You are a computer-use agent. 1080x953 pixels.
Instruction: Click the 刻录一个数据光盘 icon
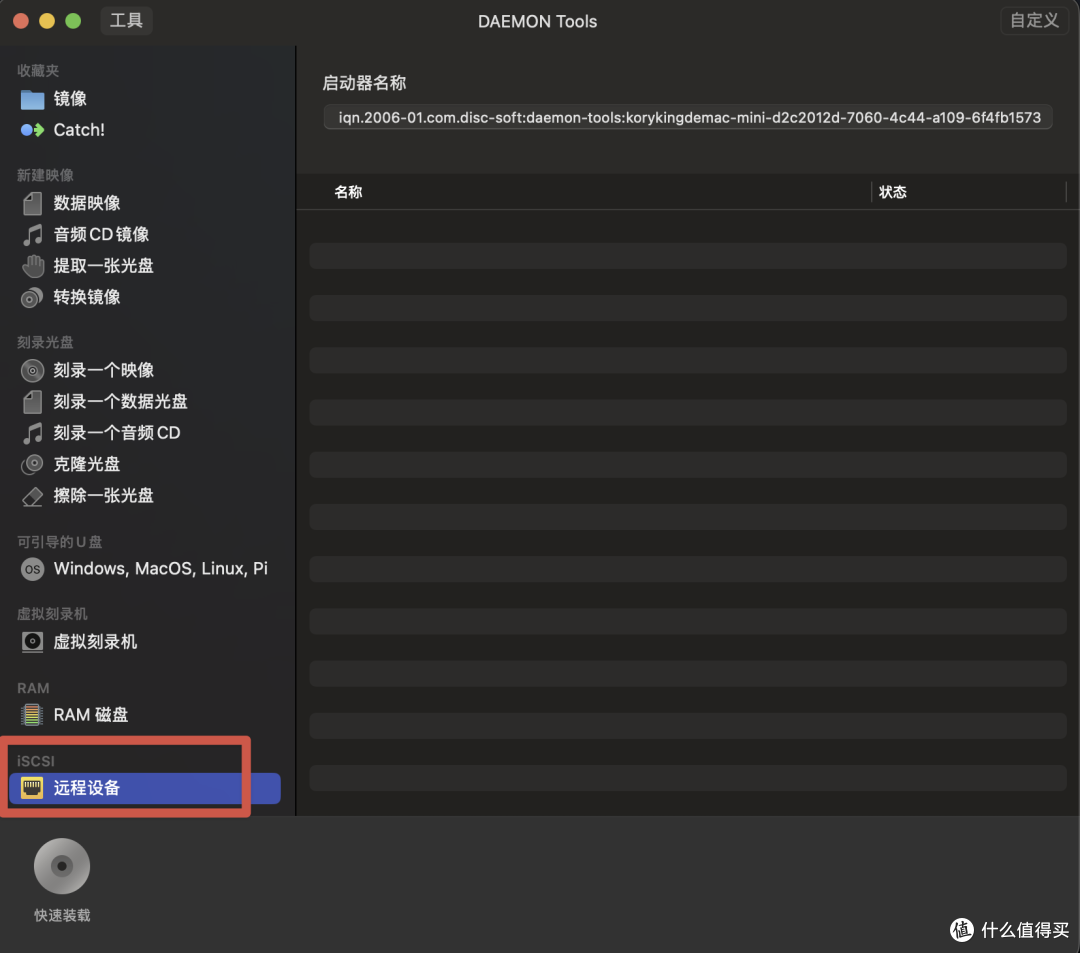click(32, 401)
